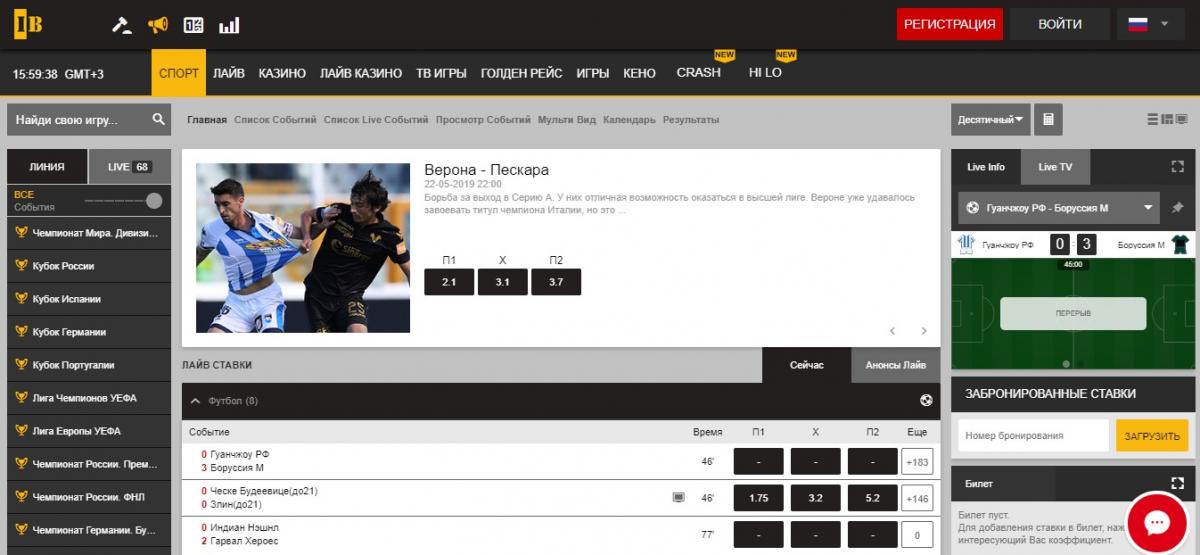Collapse the Футбол (8) section
This screenshot has width=1200, height=555.
196,401
